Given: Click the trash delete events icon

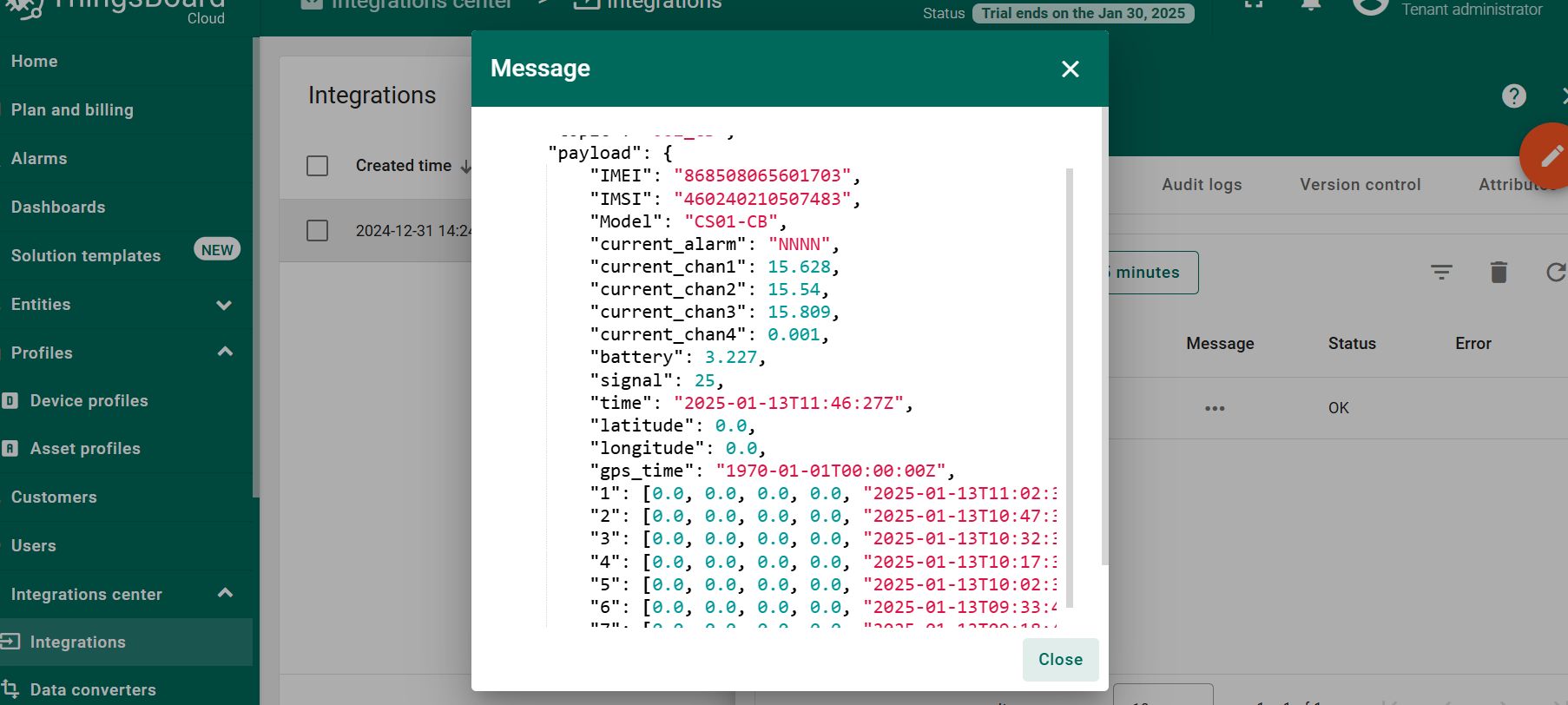Looking at the screenshot, I should [x=1499, y=273].
